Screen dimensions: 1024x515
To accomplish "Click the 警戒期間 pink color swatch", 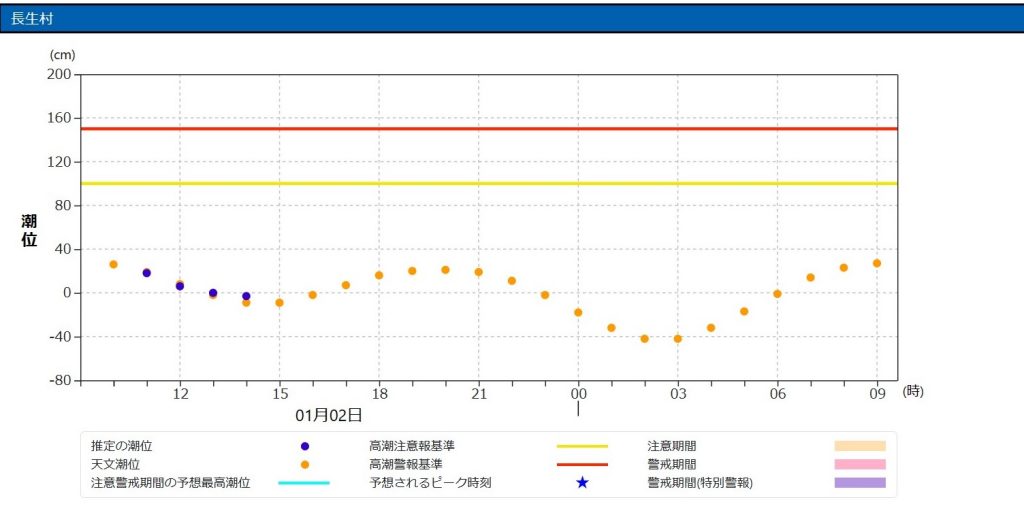I will point(860,465).
